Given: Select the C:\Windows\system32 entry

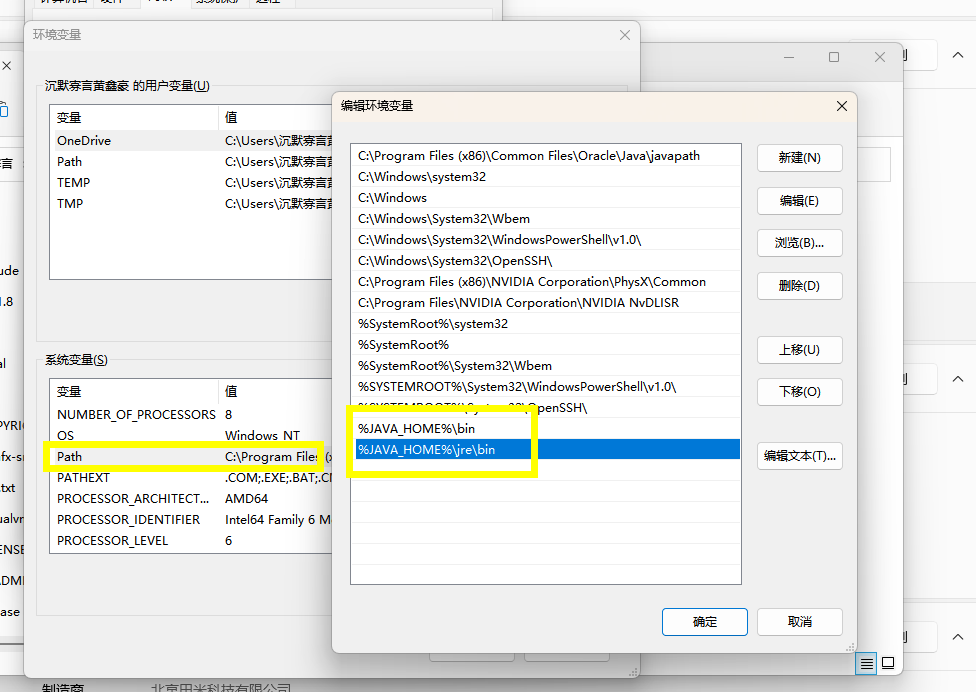Looking at the screenshot, I should 545,177.
